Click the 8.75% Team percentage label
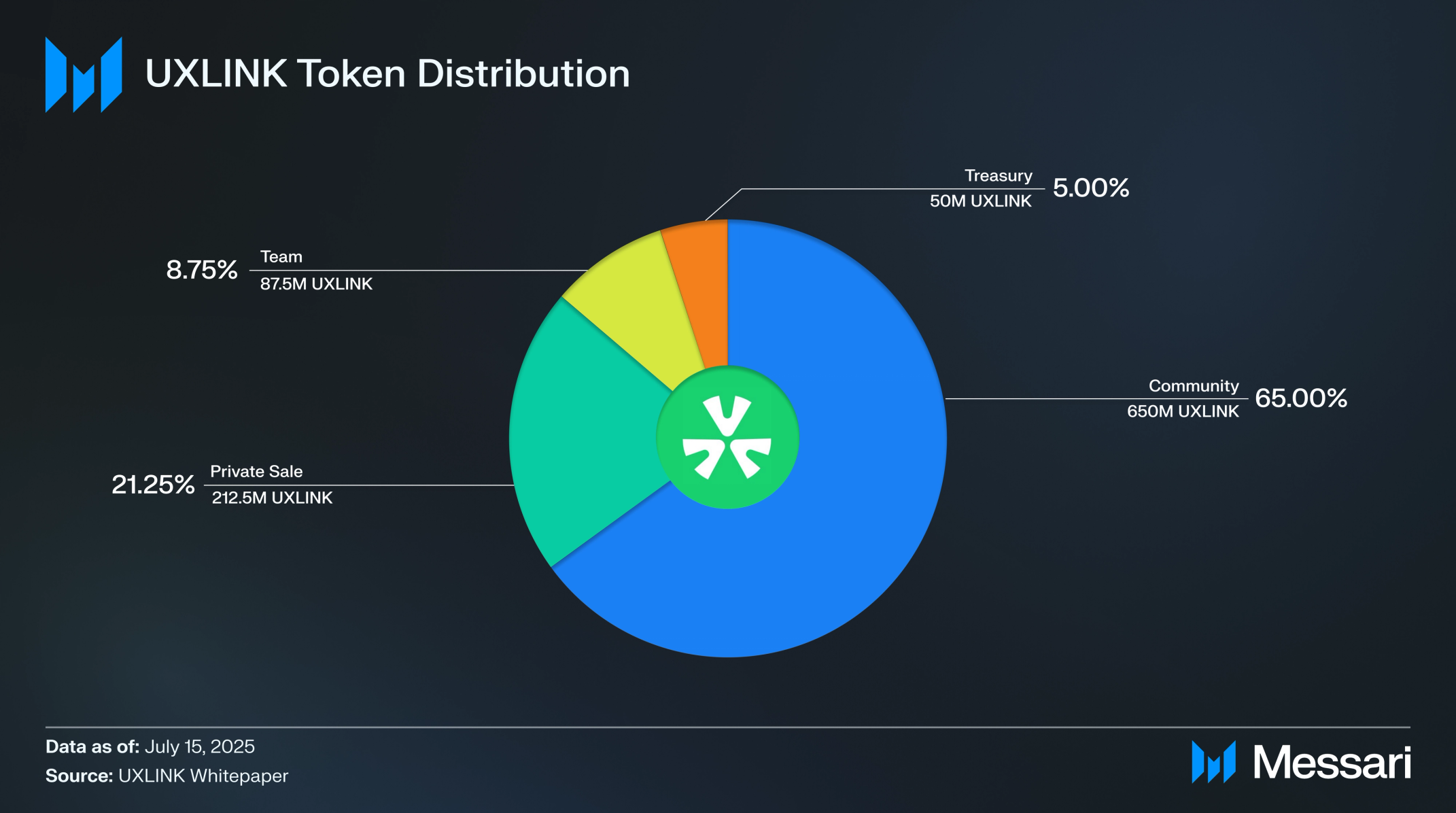1456x813 pixels. pos(202,270)
